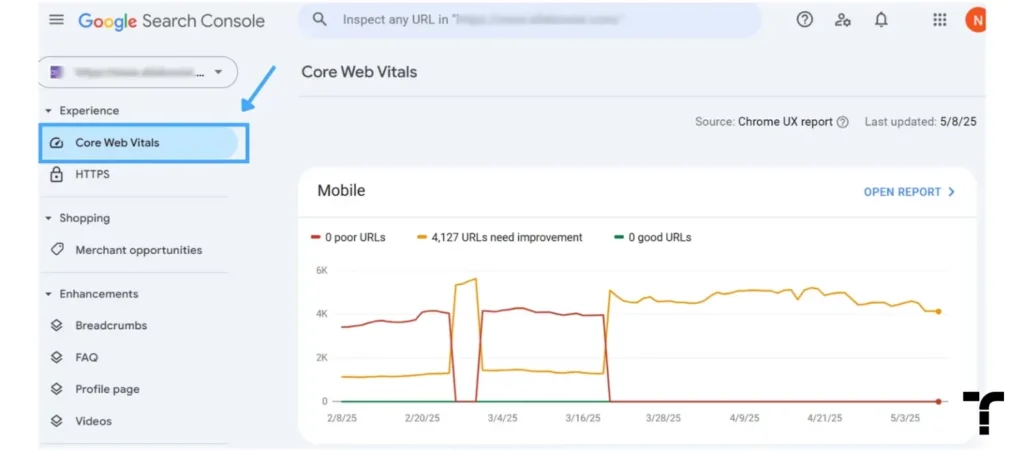
Task: Click the search magnifier icon
Action: (319, 20)
